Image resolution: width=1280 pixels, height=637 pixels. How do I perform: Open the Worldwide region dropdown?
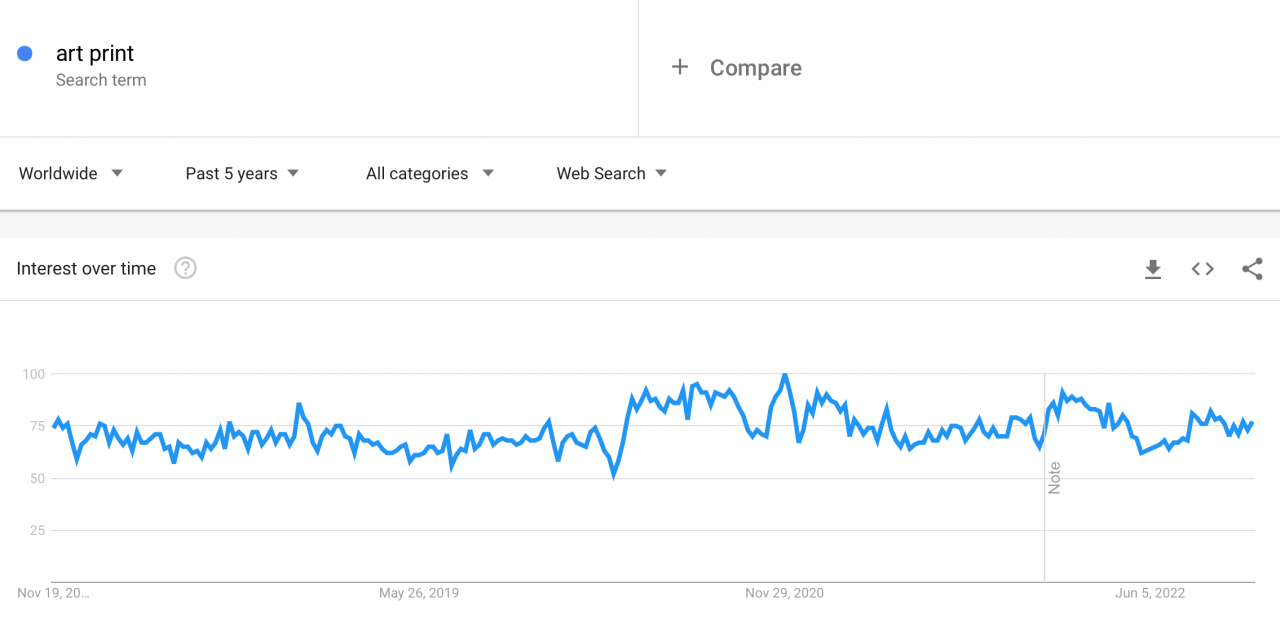coord(70,173)
